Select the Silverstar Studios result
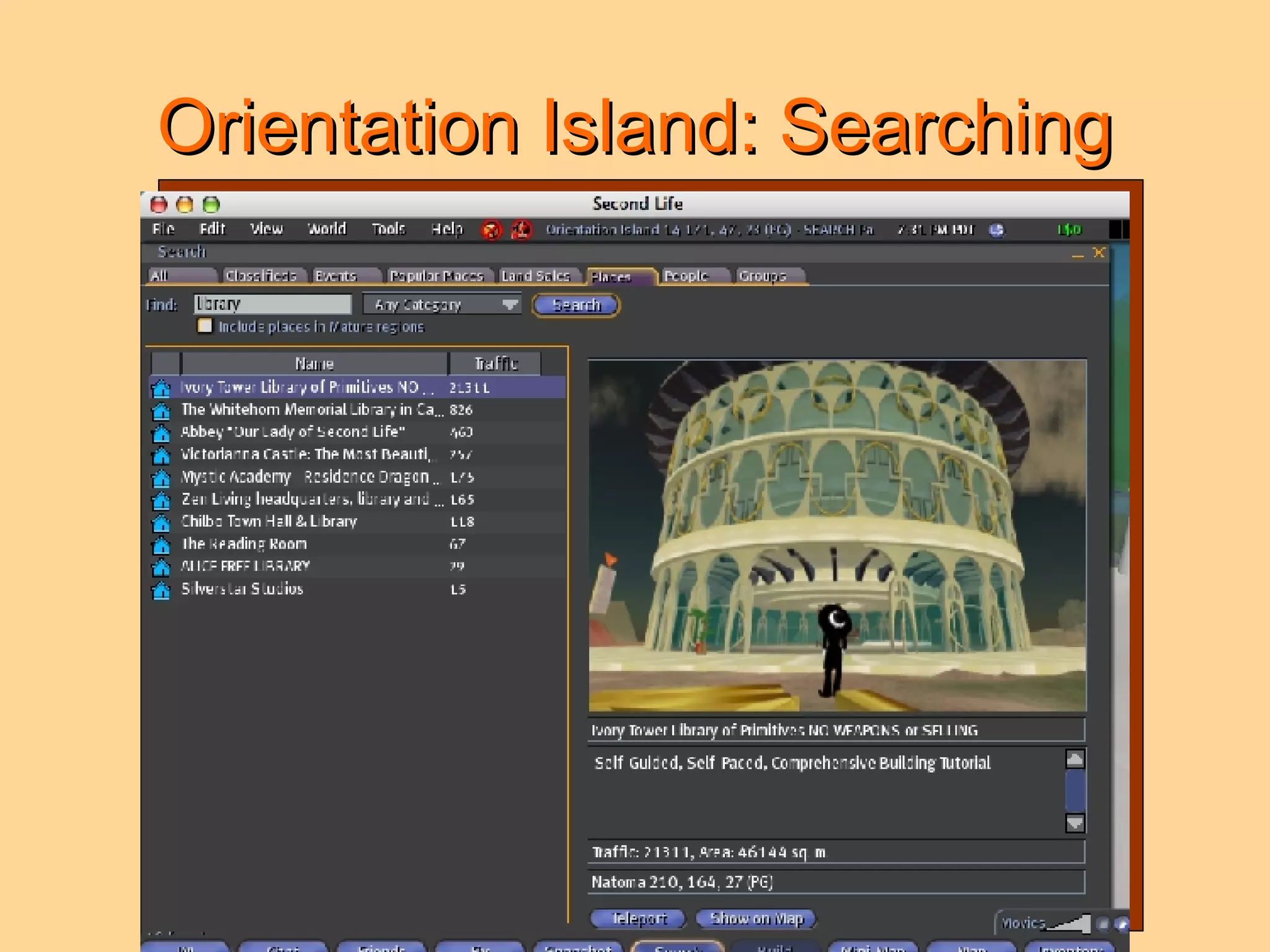This screenshot has height=952, width=1270. coord(357,590)
